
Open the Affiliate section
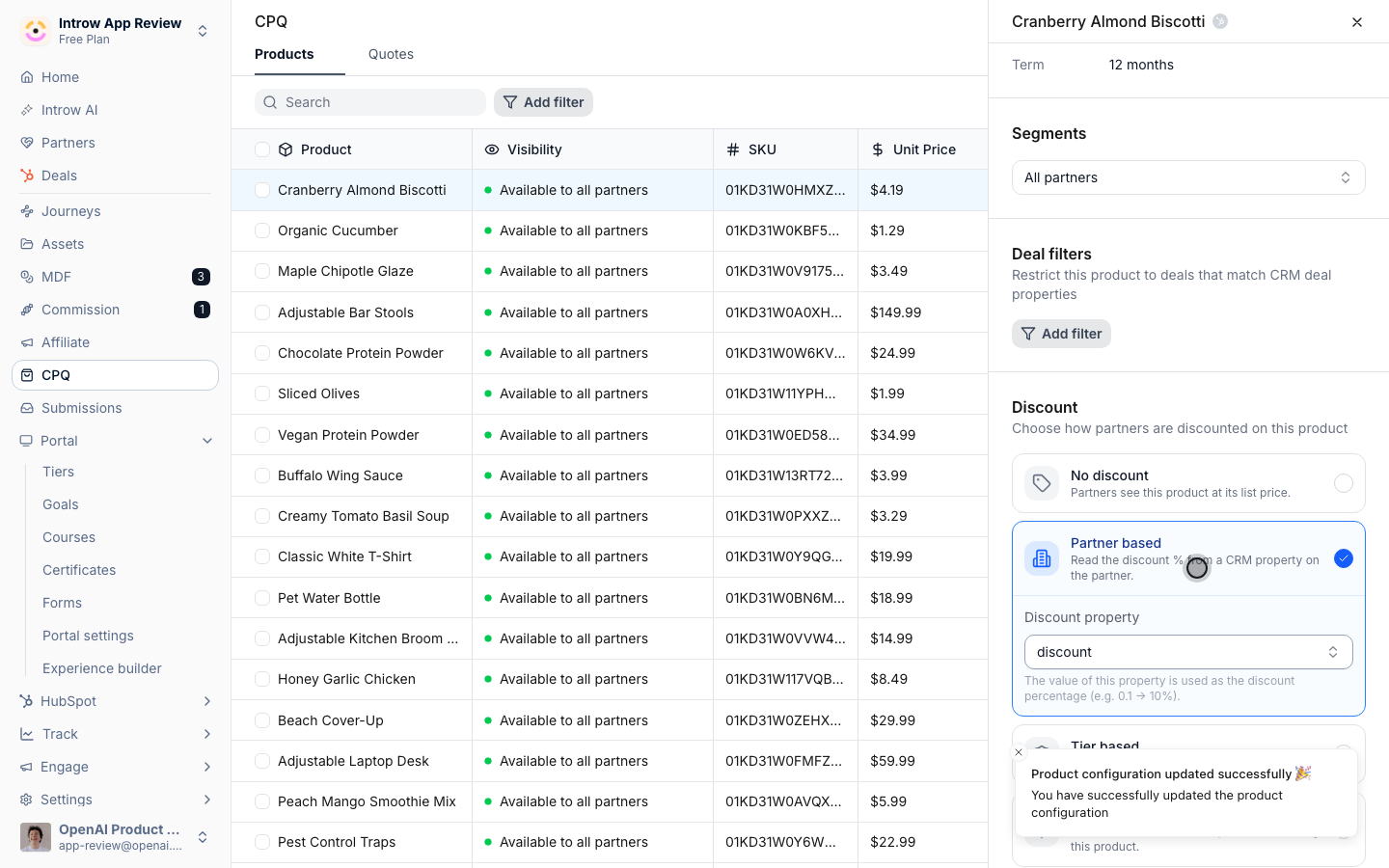(x=115, y=342)
